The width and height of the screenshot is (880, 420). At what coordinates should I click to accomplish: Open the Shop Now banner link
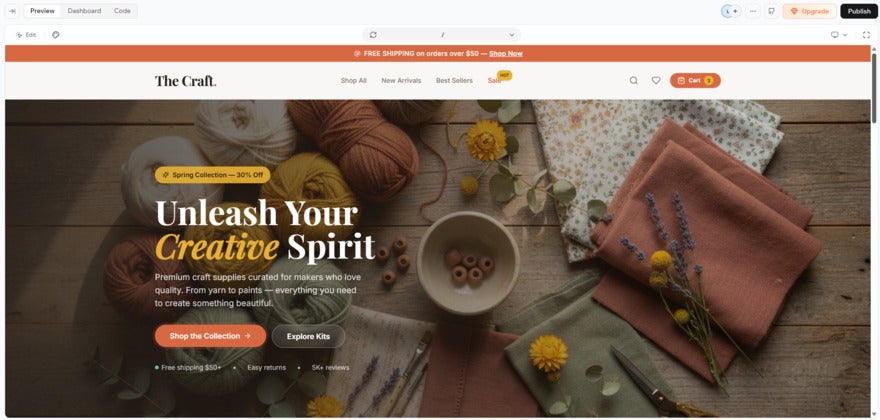(x=506, y=53)
